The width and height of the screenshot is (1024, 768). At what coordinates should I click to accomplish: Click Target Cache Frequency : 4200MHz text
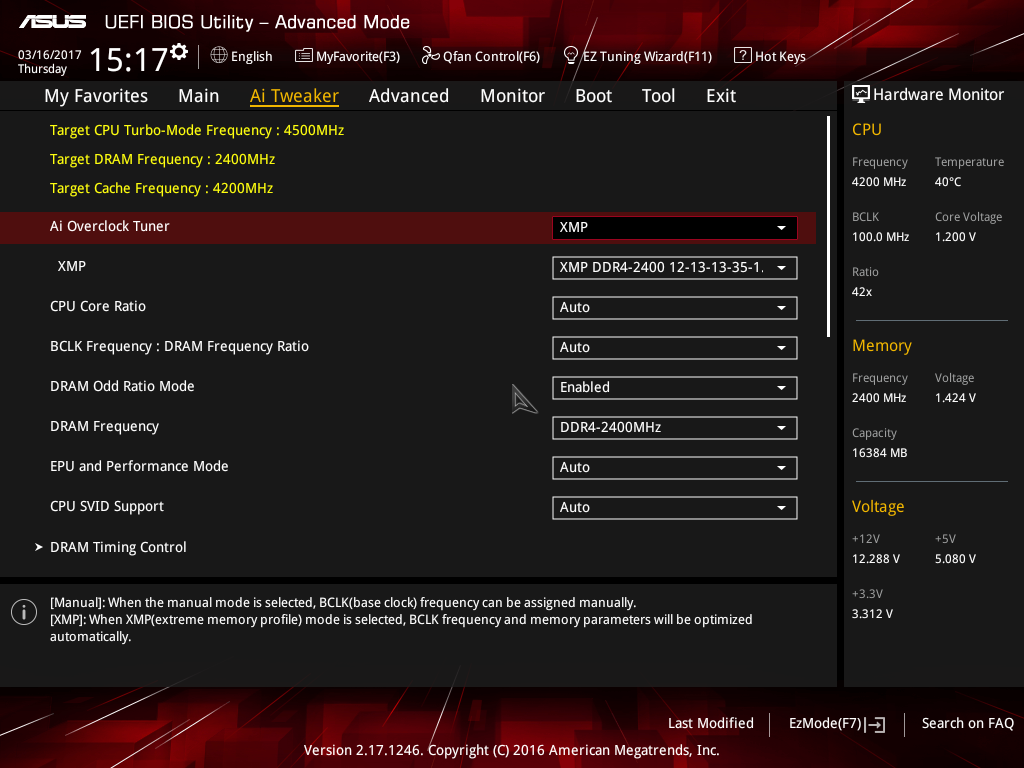[161, 188]
